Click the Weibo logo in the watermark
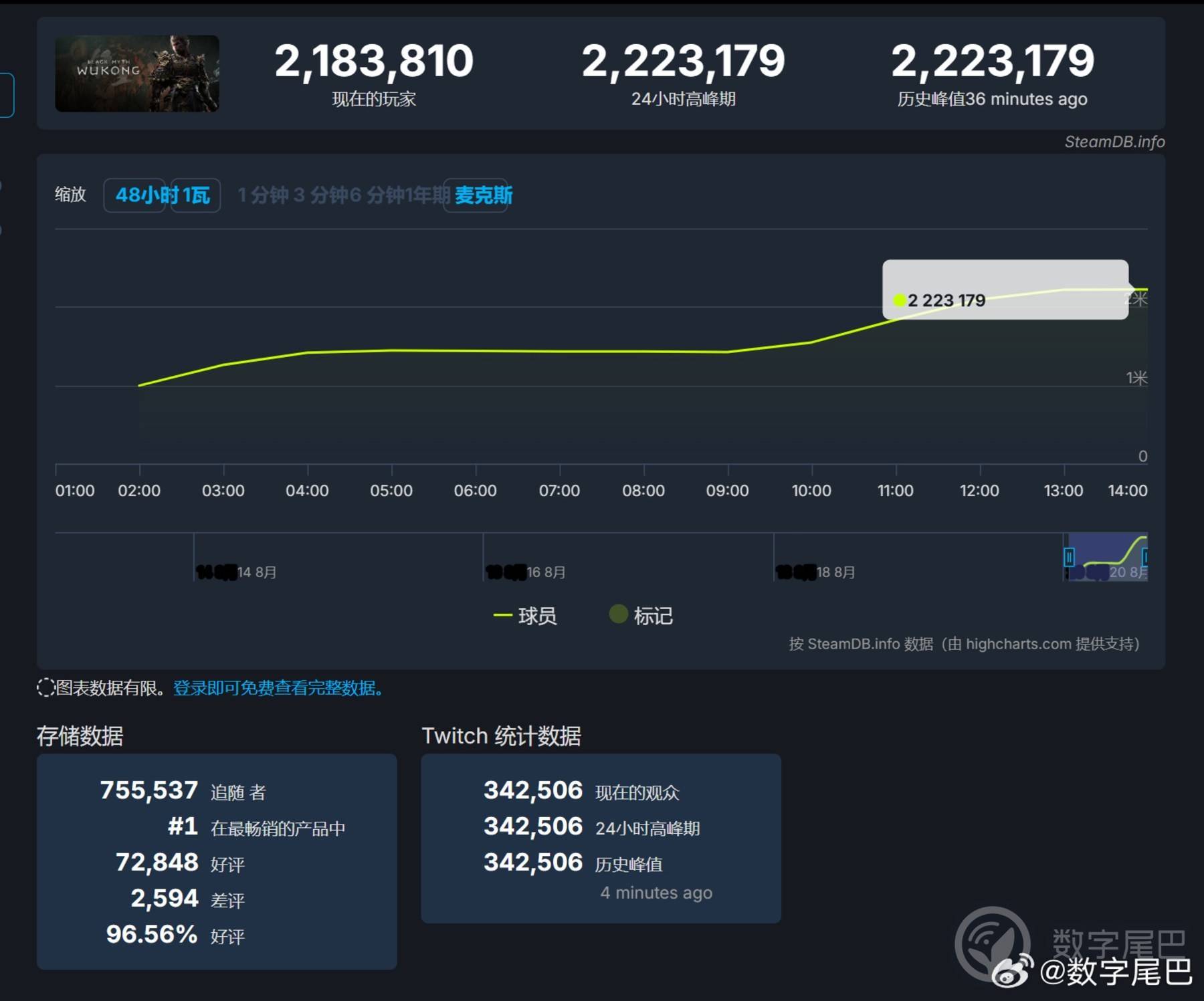 [x=1012, y=972]
